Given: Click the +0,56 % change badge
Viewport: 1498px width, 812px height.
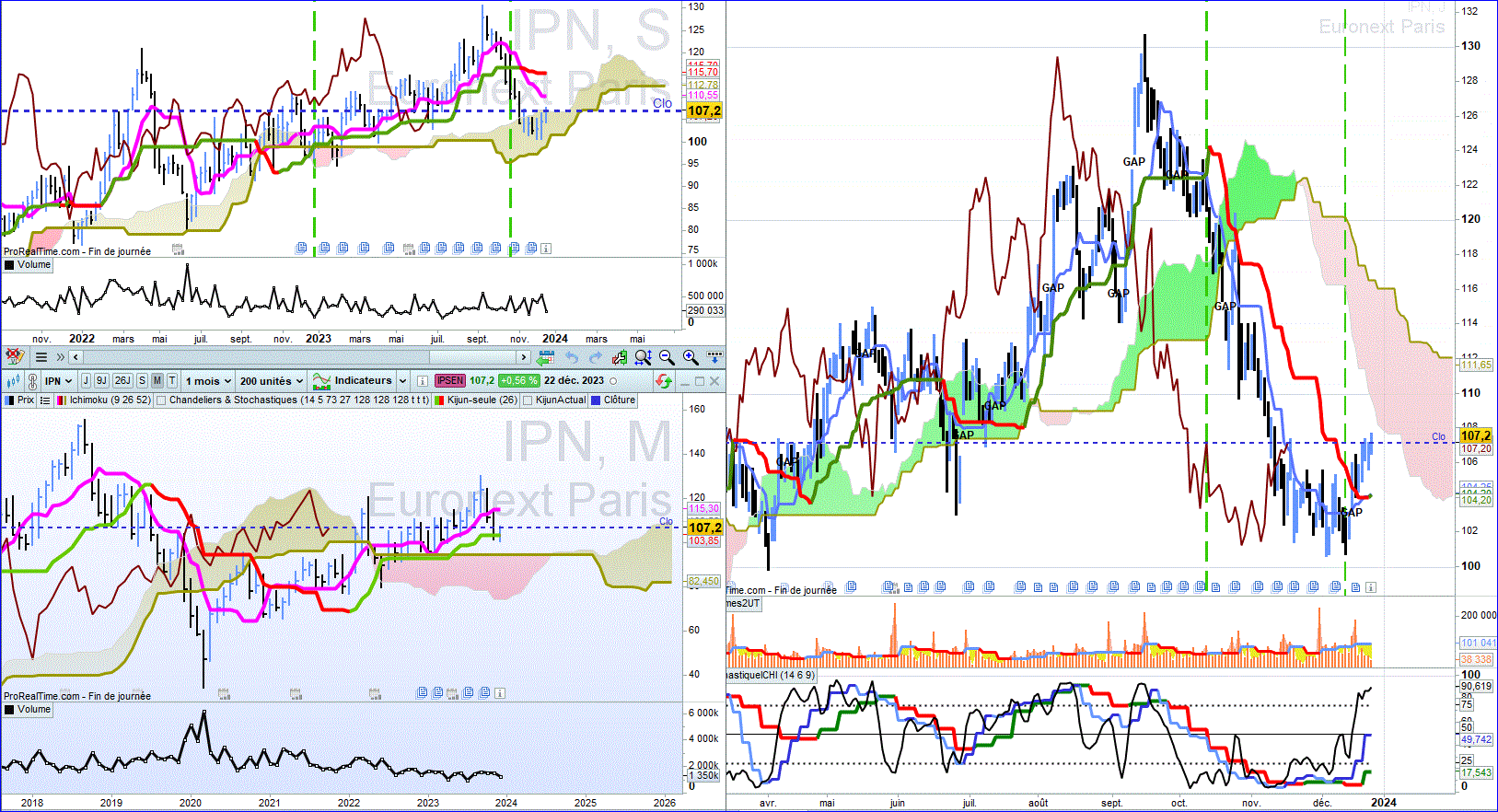Looking at the screenshot, I should tap(519, 380).
